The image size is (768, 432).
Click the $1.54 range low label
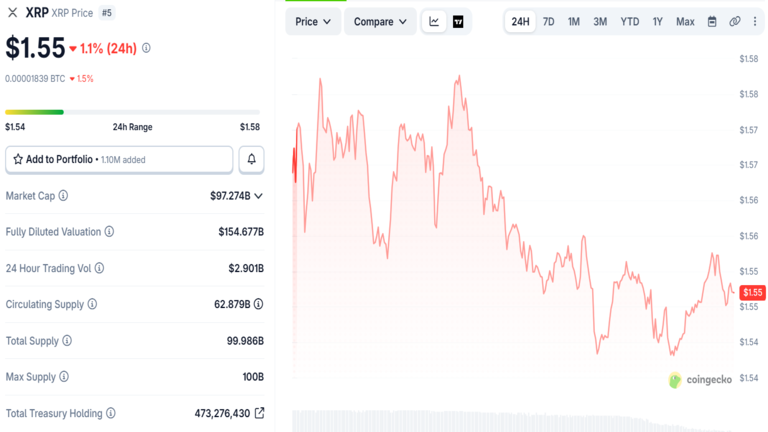tap(15, 127)
